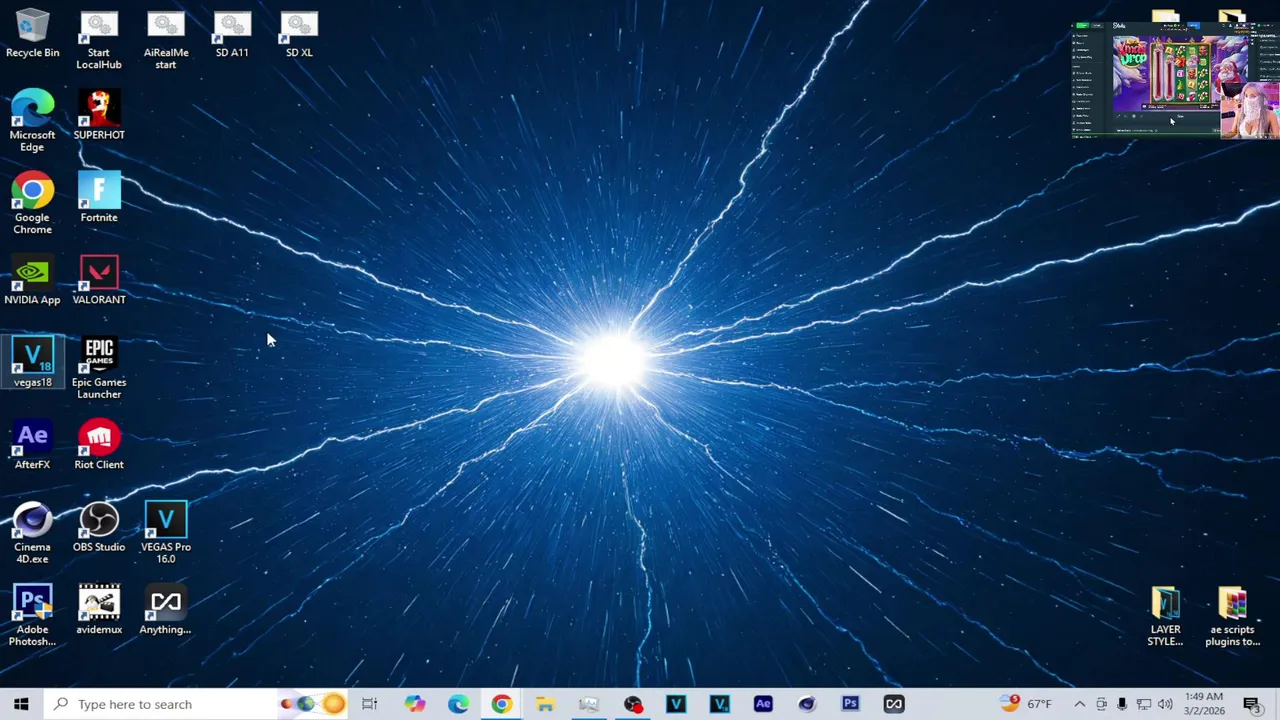Select the avidemux desktop shortcut
The image size is (1280, 720).
point(99,610)
